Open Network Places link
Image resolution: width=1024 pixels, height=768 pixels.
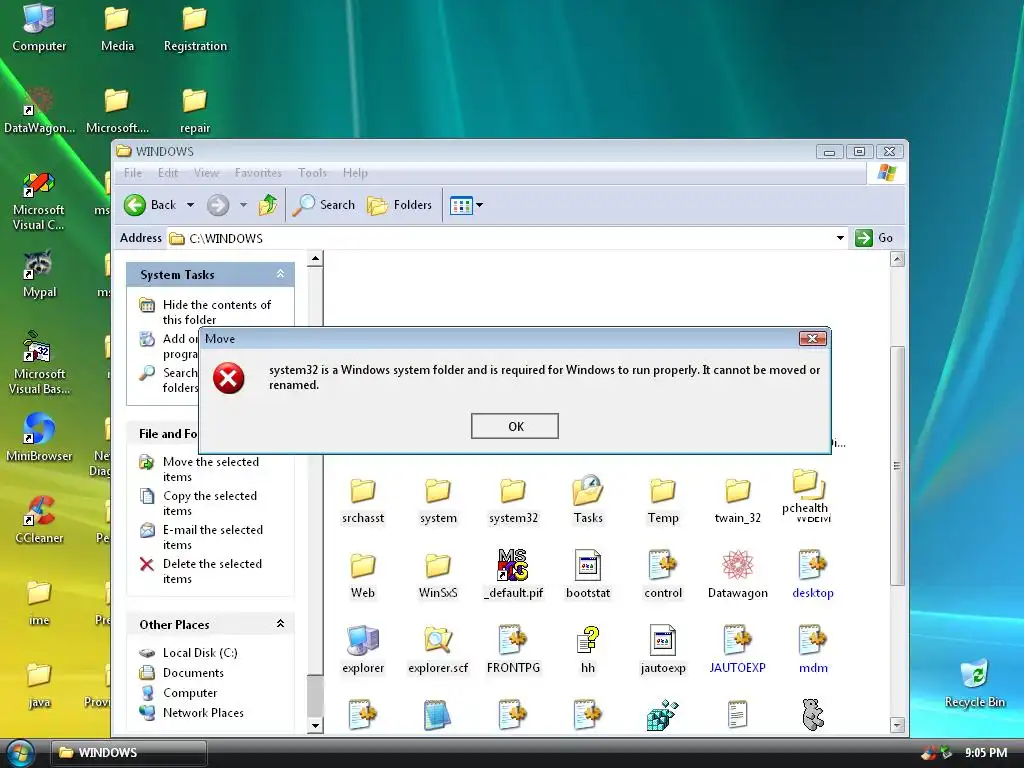(202, 712)
